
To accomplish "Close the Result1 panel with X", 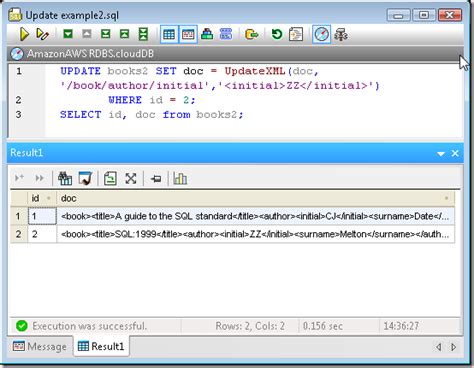I will click(x=455, y=153).
